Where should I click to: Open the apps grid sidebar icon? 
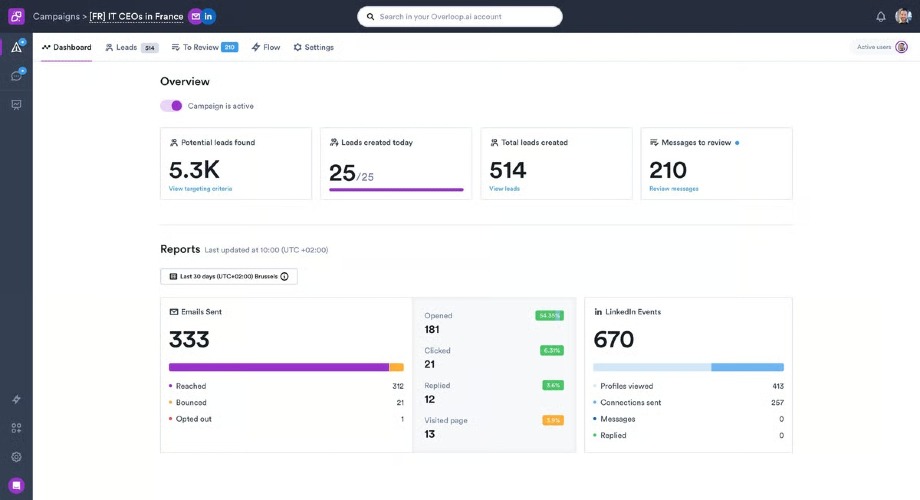tap(16, 428)
